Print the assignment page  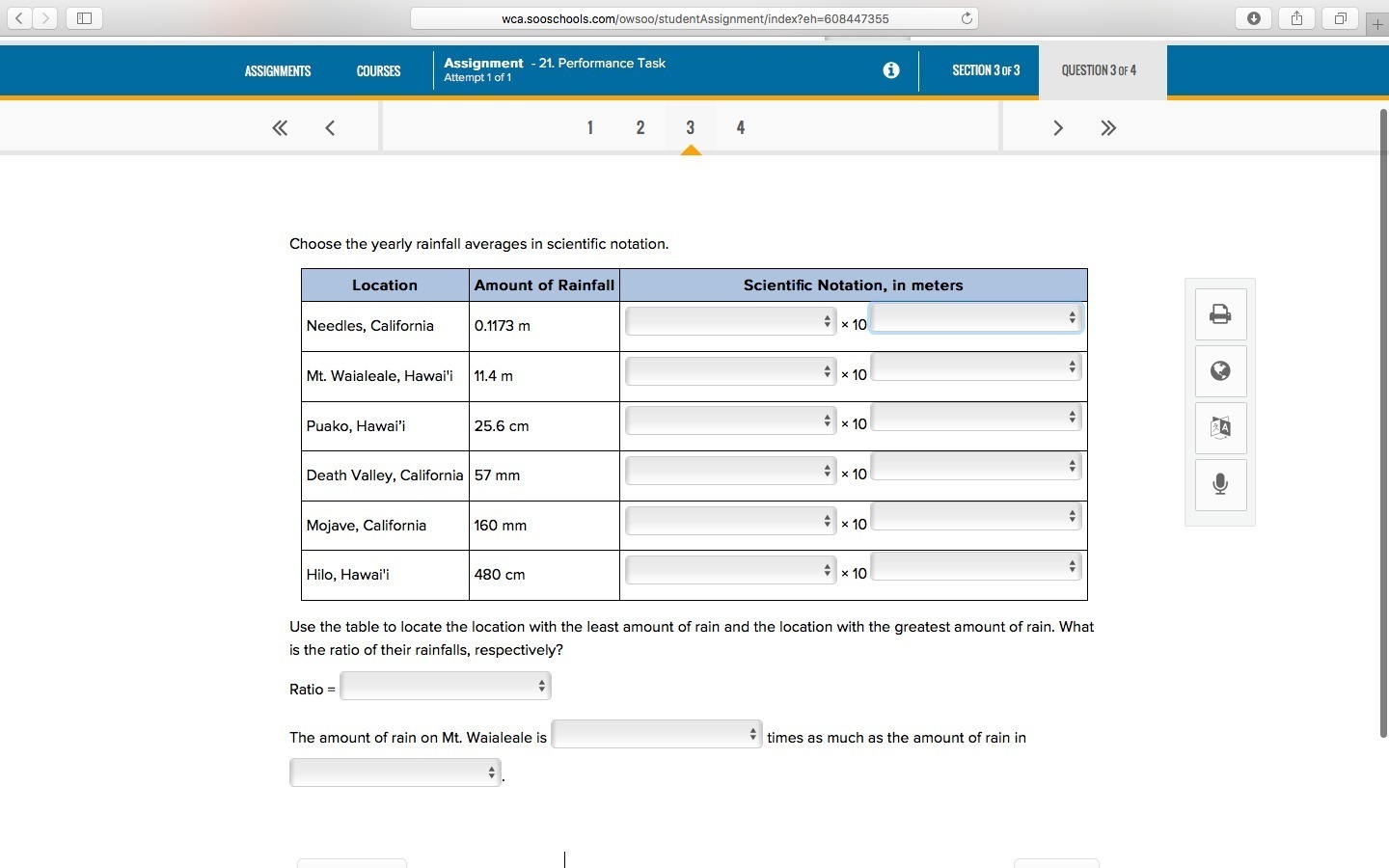point(1220,313)
